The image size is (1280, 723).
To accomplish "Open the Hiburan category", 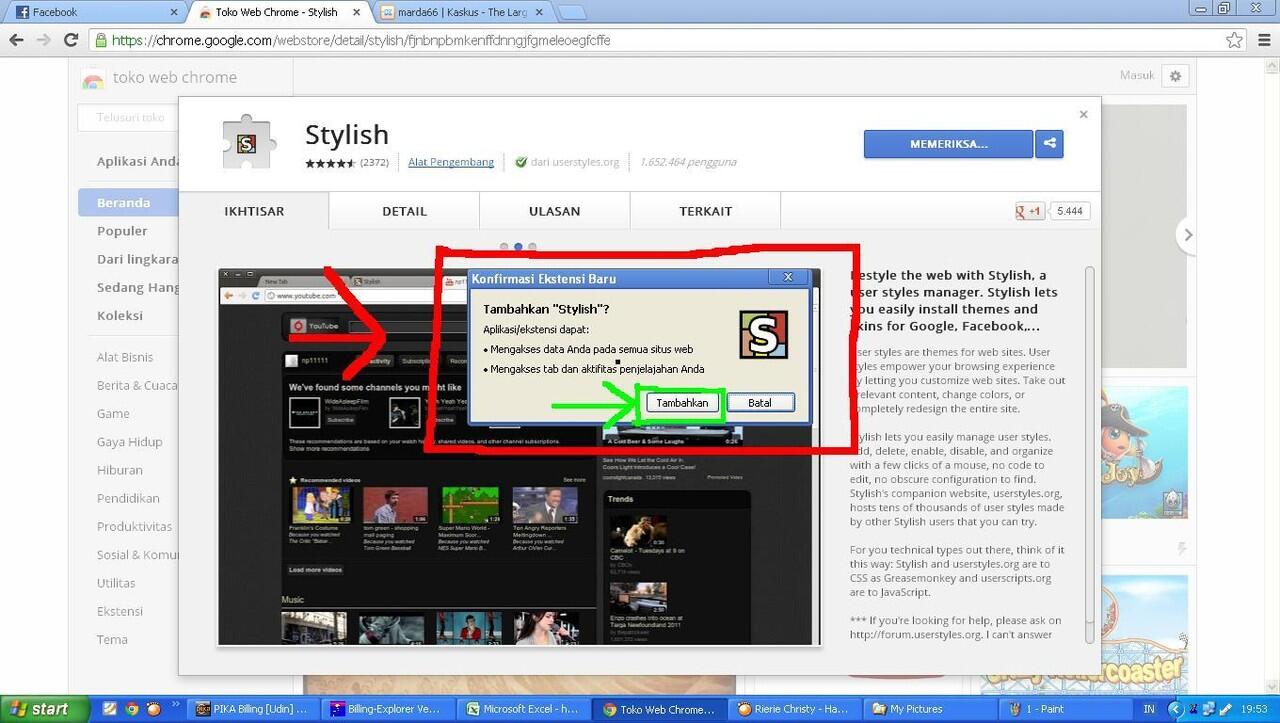I will click(x=120, y=469).
